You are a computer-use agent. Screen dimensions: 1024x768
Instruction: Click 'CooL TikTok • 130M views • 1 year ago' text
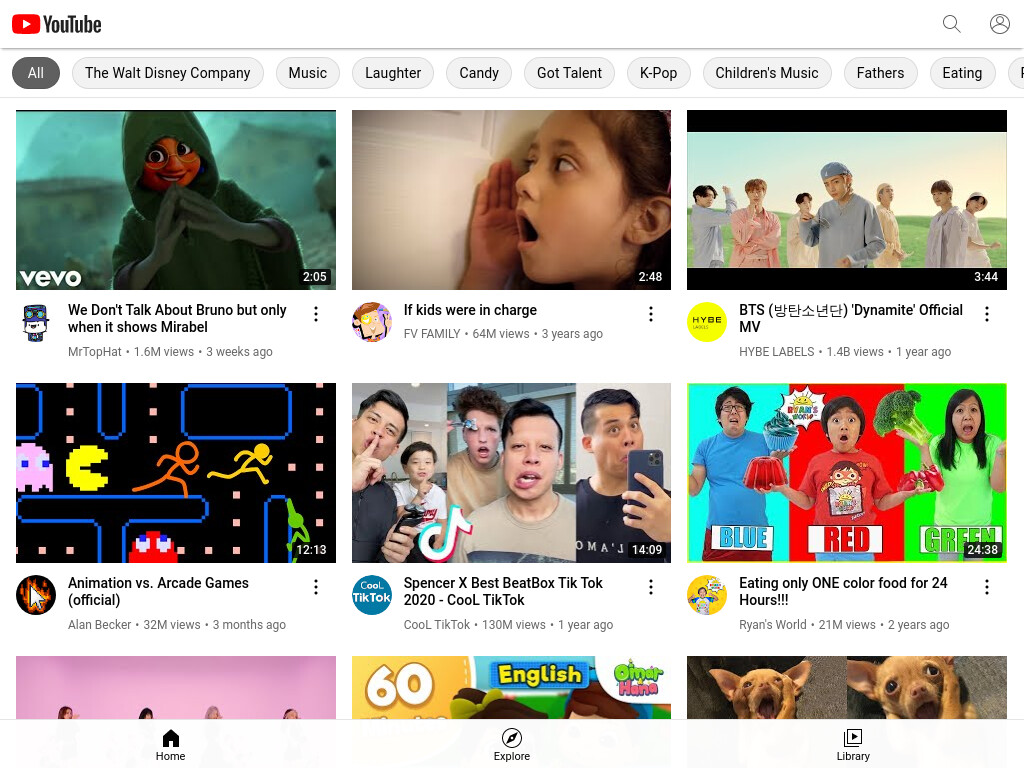tap(508, 625)
